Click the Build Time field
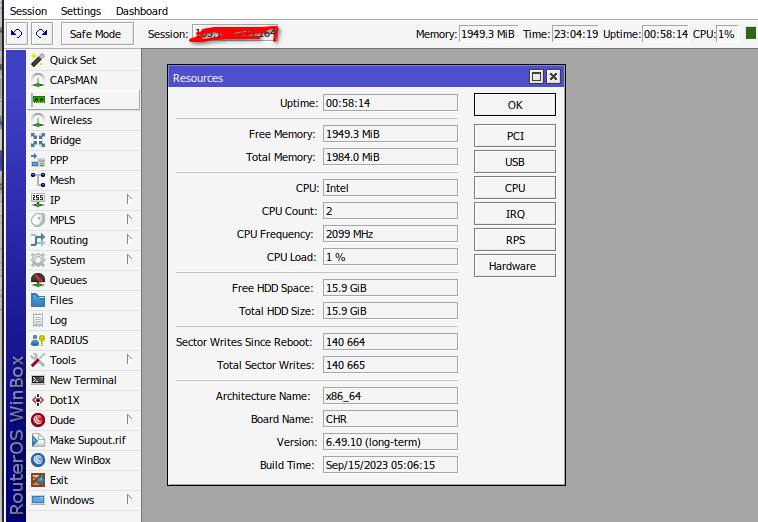758x522 pixels. tap(390, 465)
